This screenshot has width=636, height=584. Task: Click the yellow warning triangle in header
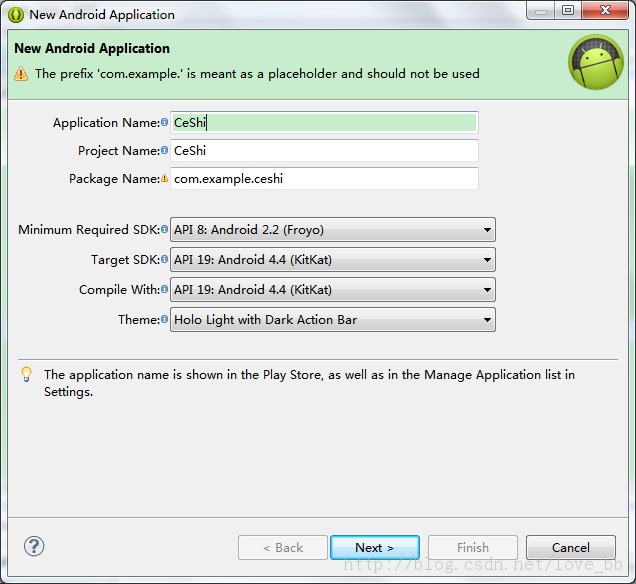click(21, 74)
